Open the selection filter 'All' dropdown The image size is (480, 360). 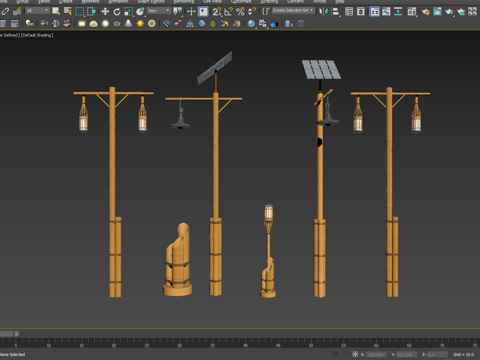point(37,11)
